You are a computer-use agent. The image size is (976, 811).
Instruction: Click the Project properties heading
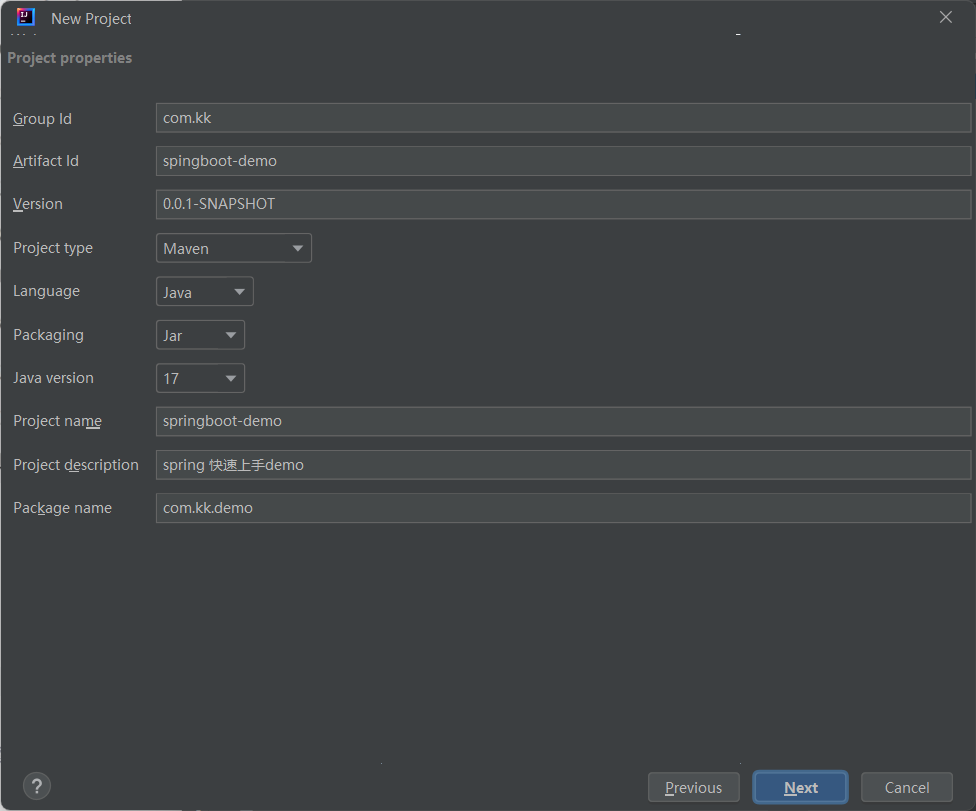click(70, 58)
